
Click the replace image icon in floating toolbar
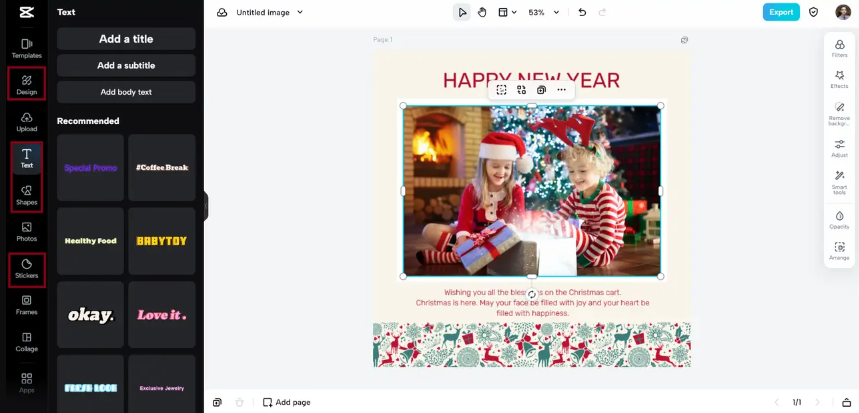[x=521, y=90]
